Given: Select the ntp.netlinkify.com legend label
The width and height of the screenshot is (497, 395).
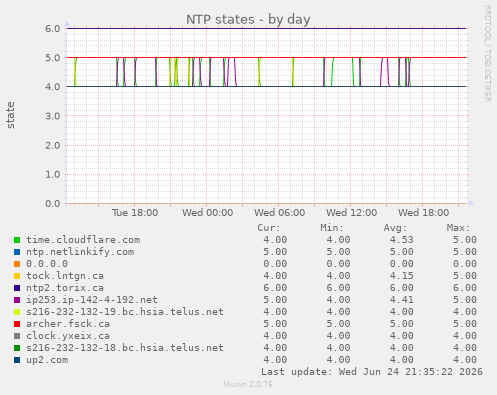Looking at the screenshot, I should (x=80, y=252).
